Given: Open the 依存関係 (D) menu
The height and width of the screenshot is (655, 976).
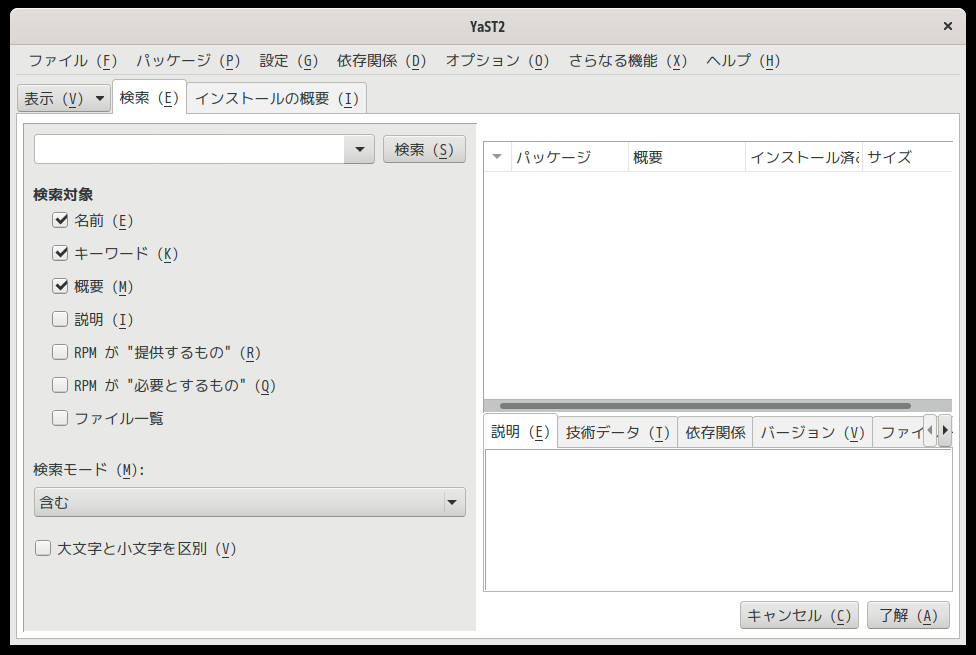Looking at the screenshot, I should tap(381, 60).
